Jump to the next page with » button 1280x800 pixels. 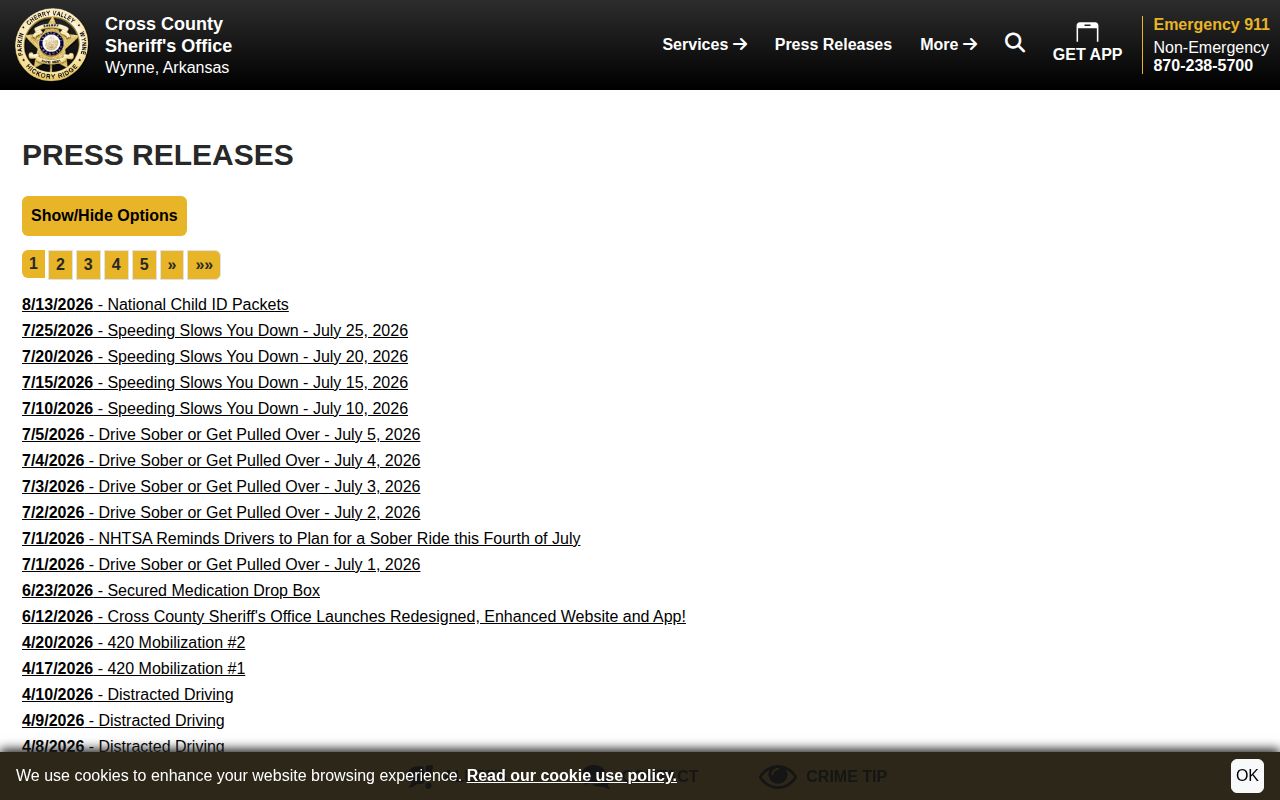pos(172,265)
